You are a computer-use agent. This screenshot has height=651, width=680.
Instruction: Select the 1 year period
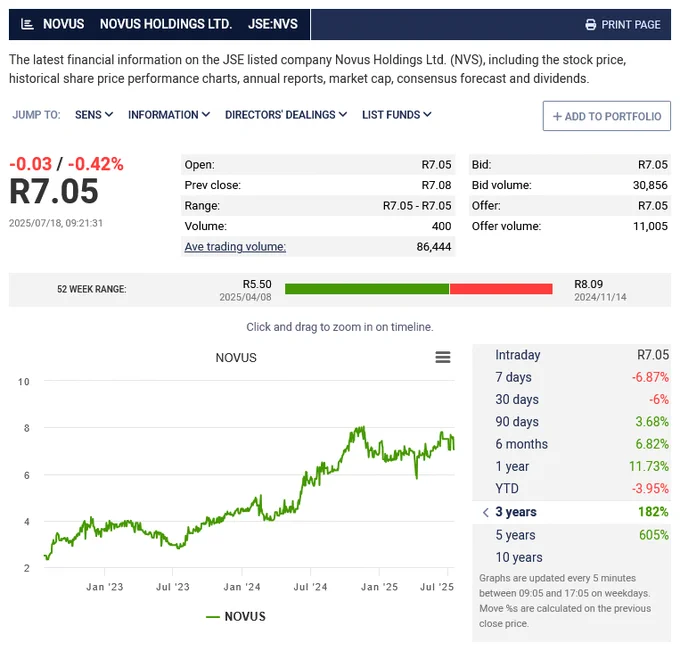(572, 466)
